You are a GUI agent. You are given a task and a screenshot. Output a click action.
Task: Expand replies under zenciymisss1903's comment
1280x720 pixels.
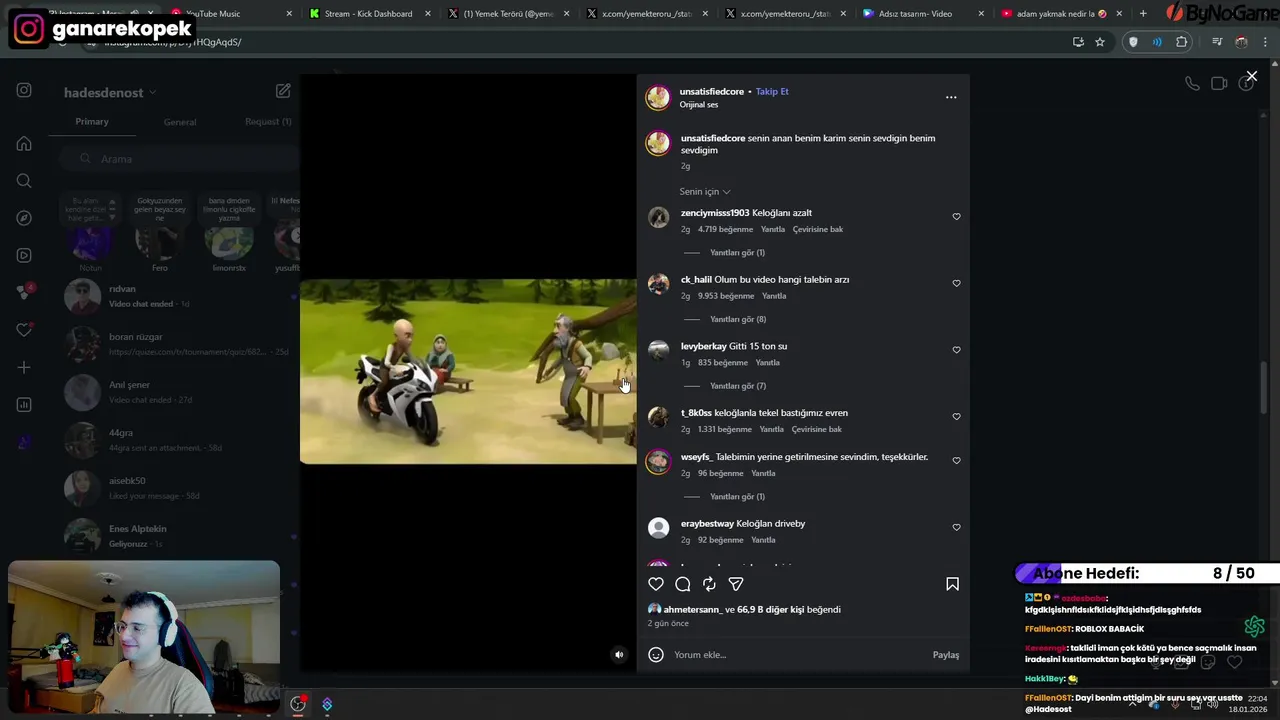[737, 253]
